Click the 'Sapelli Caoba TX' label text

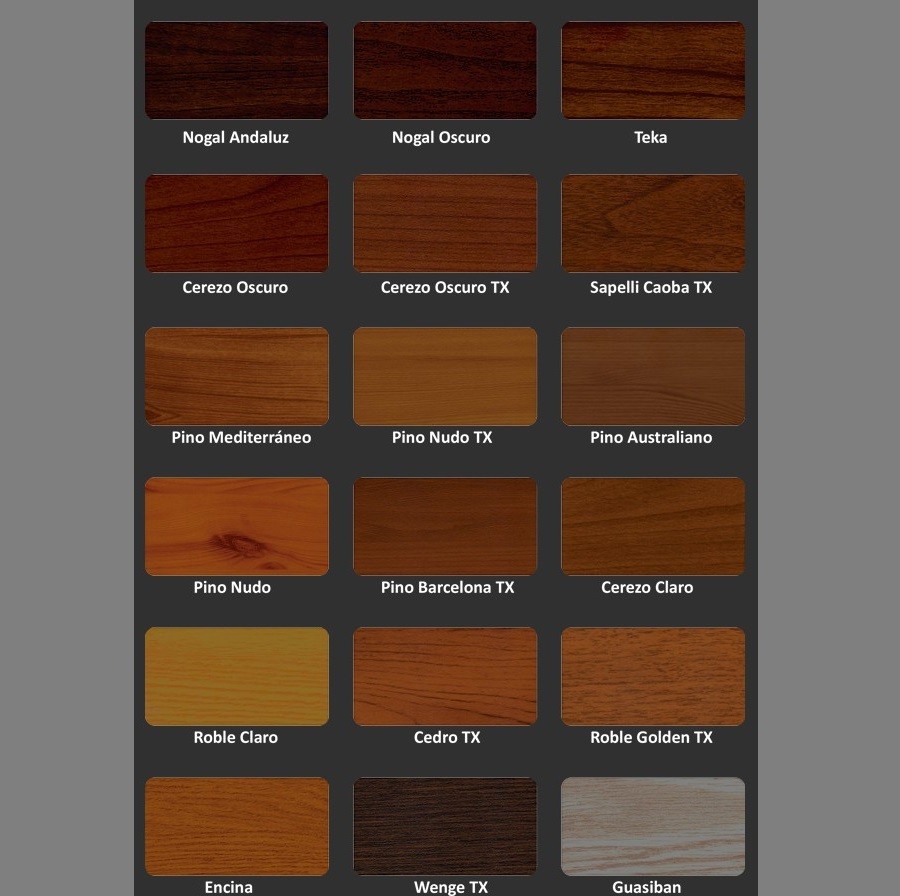[x=651, y=288]
